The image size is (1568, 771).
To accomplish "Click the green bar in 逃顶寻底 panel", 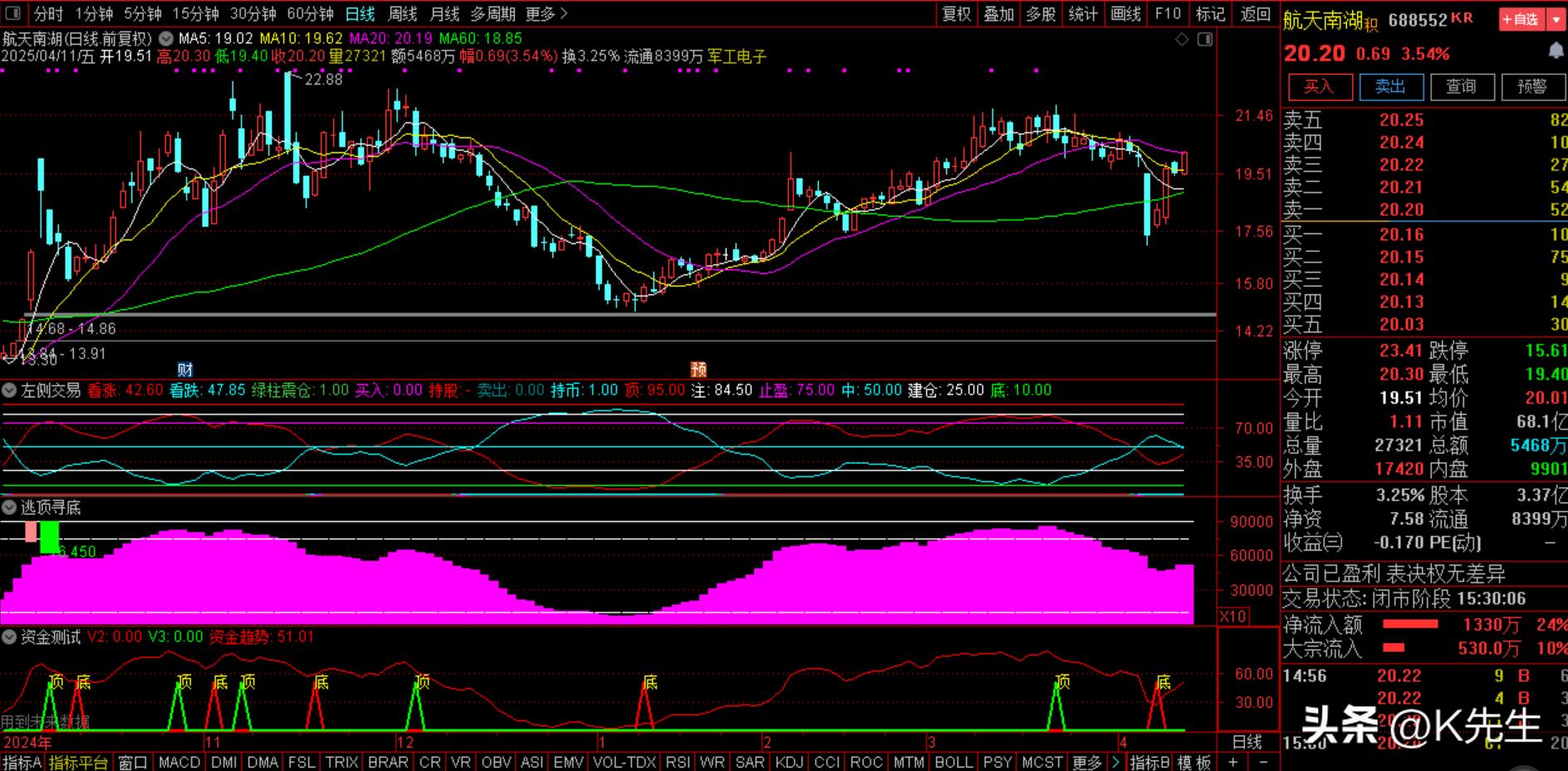I will pyautogui.click(x=50, y=538).
